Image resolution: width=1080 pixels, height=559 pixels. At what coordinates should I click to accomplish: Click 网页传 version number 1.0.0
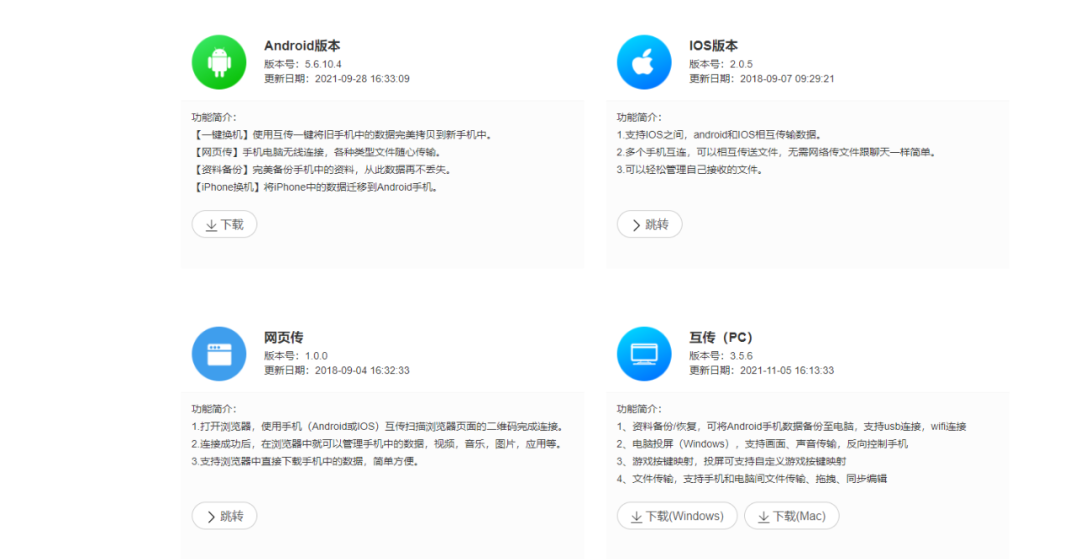tap(316, 356)
